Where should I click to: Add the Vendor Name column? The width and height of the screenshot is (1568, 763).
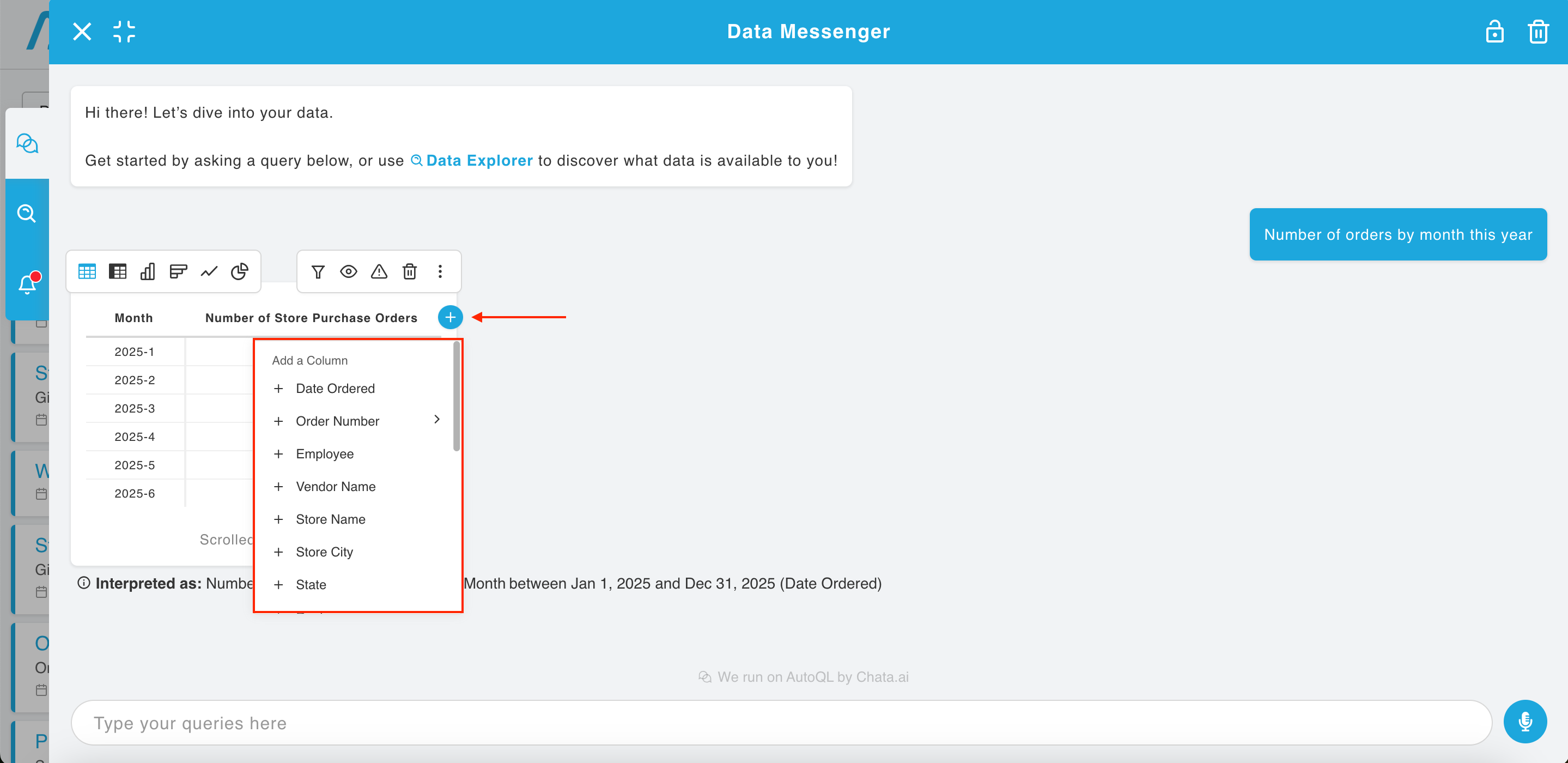tap(355, 487)
